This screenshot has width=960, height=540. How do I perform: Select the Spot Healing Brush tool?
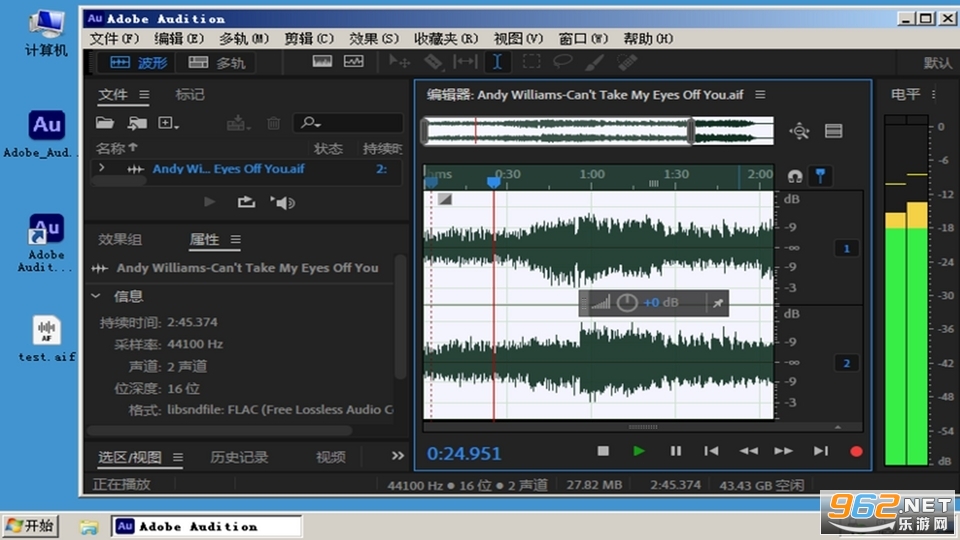(x=626, y=62)
